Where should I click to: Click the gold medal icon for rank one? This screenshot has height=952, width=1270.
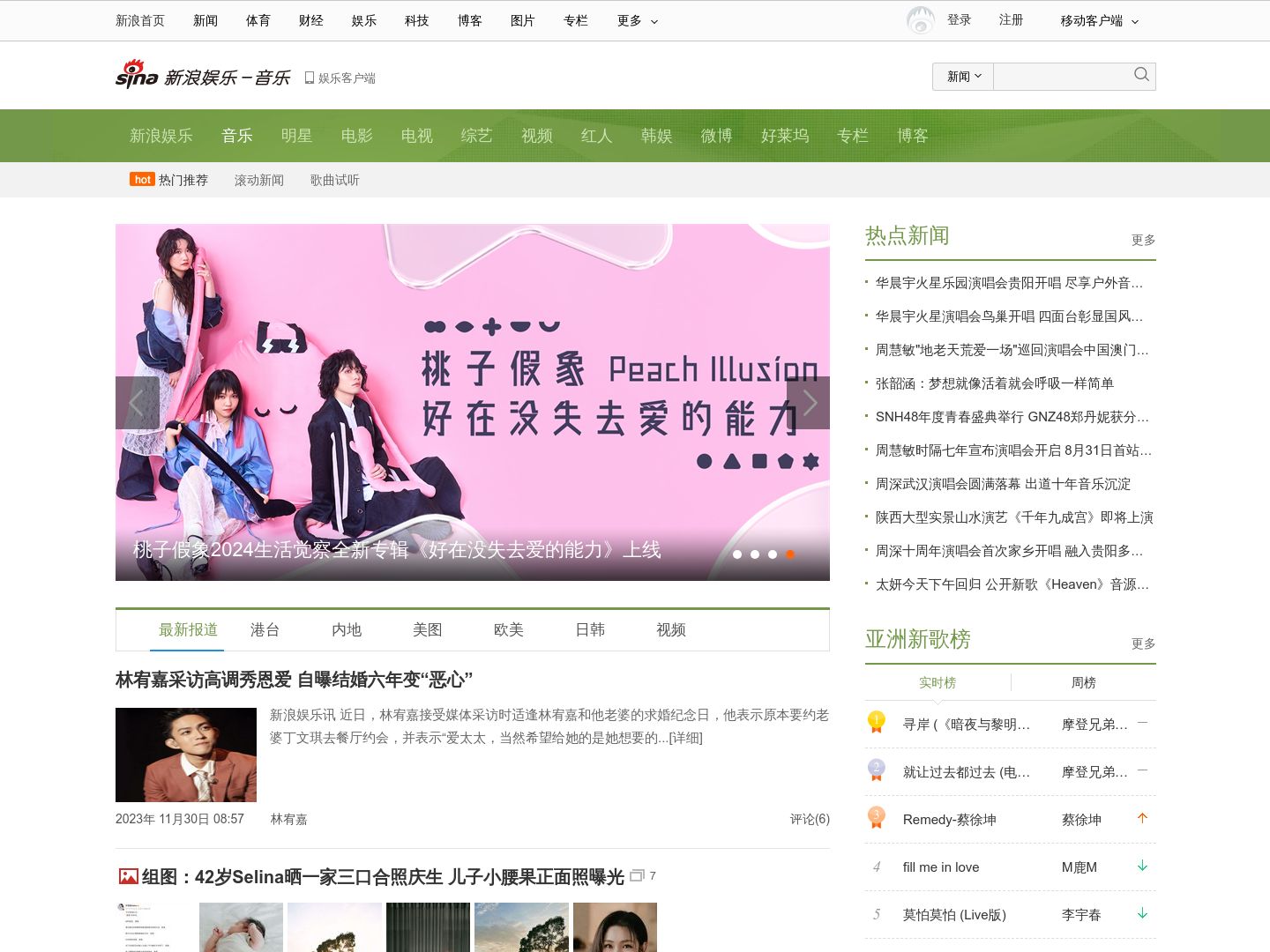tap(876, 723)
